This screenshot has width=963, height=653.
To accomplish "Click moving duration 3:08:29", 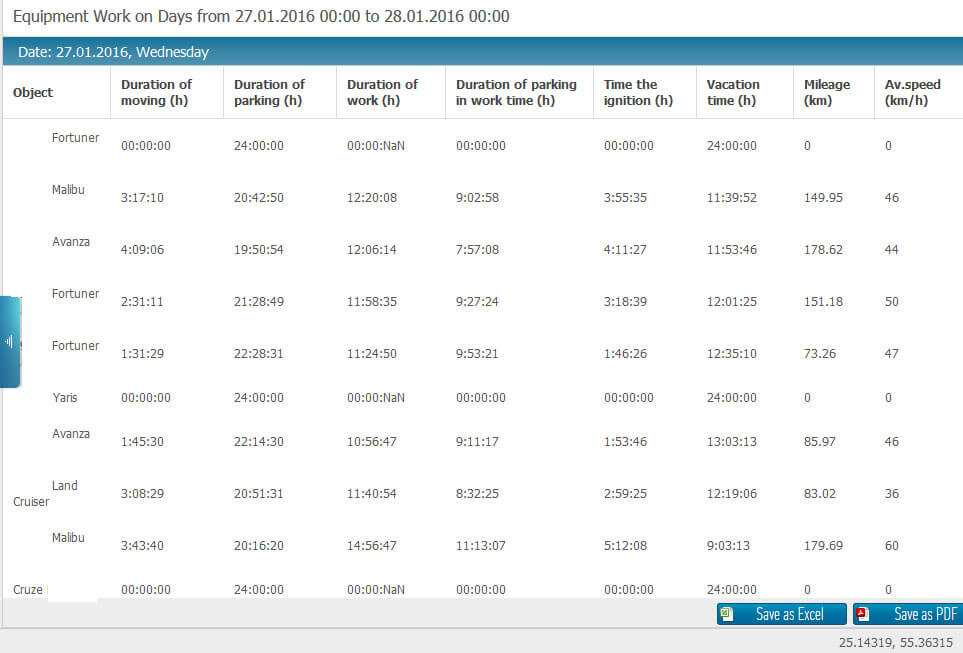I will 142,494.
